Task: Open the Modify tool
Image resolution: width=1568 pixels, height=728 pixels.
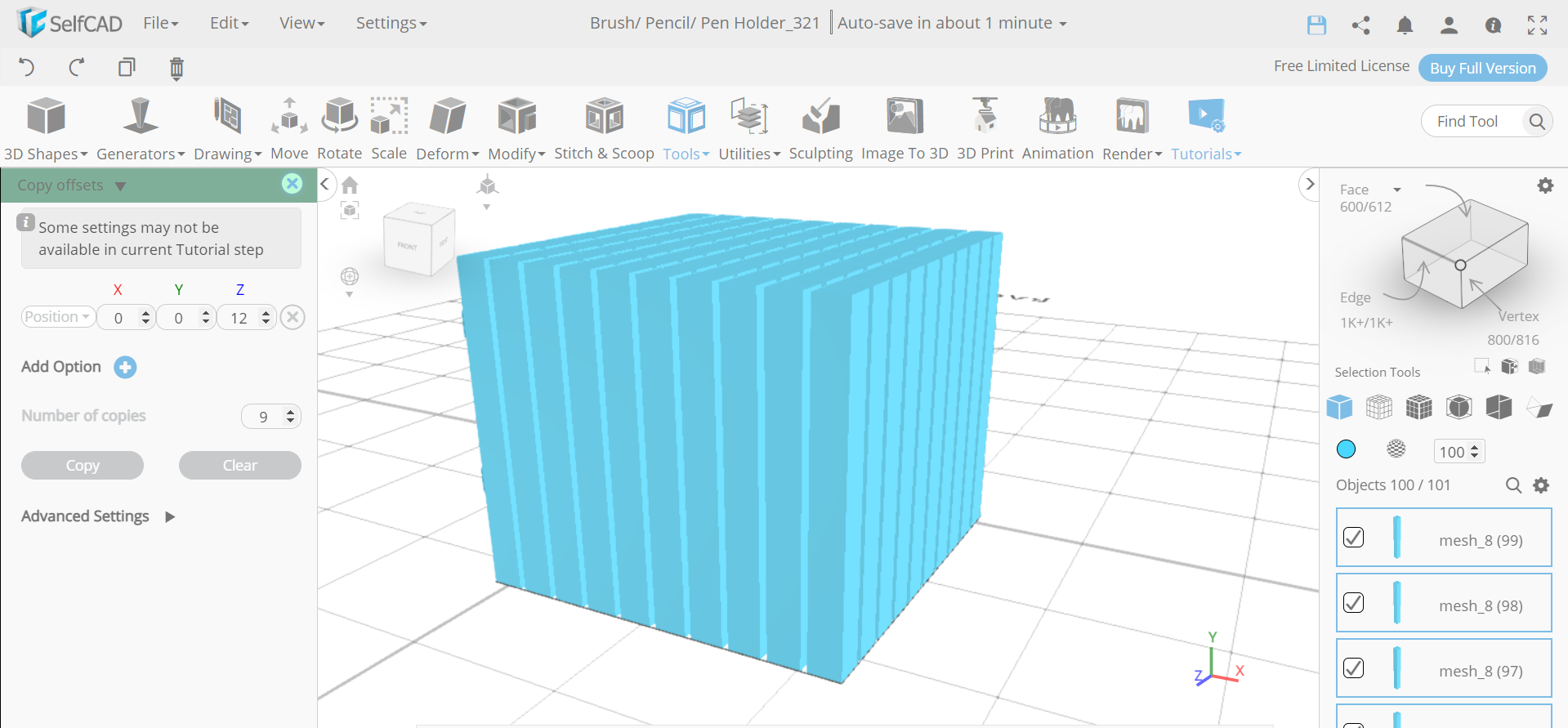Action: click(x=516, y=128)
